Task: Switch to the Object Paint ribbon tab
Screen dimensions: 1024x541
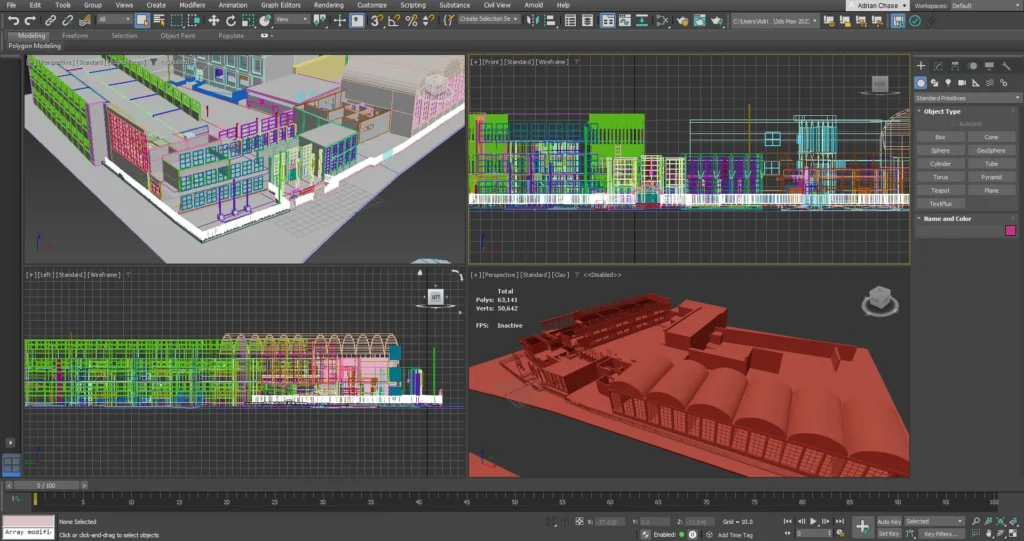Action: click(x=178, y=36)
